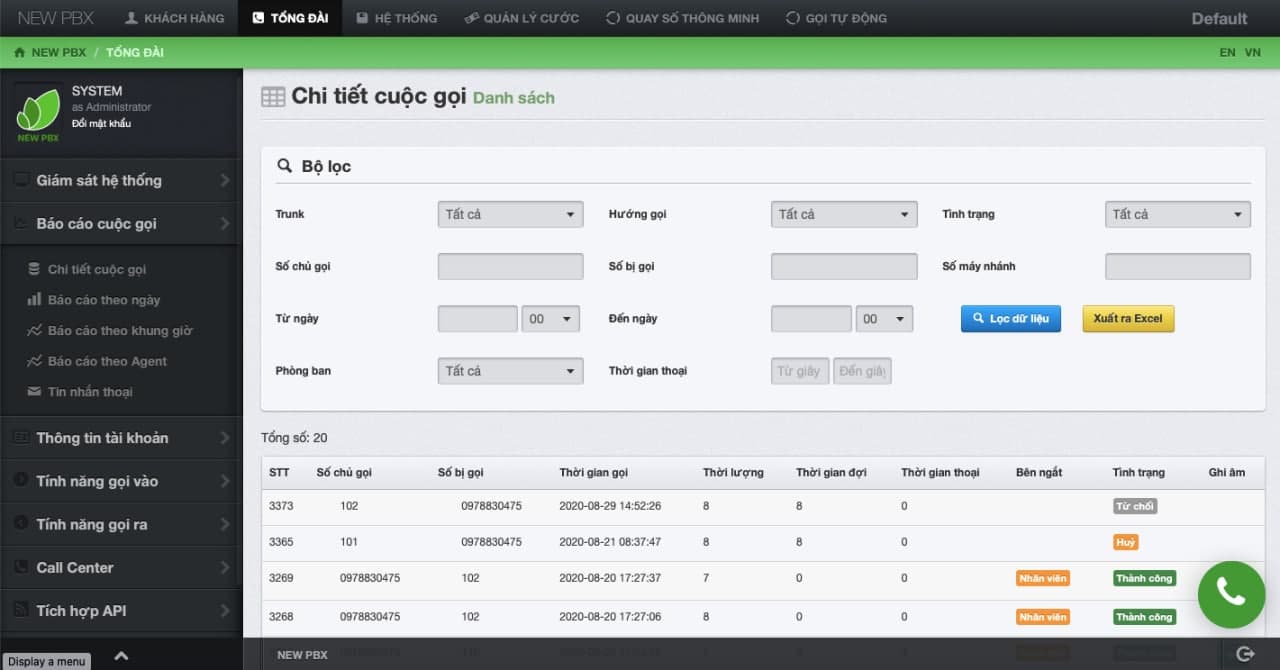Click the Call Center sidebar icon
Viewport: 1280px width, 670px height.
(20, 567)
